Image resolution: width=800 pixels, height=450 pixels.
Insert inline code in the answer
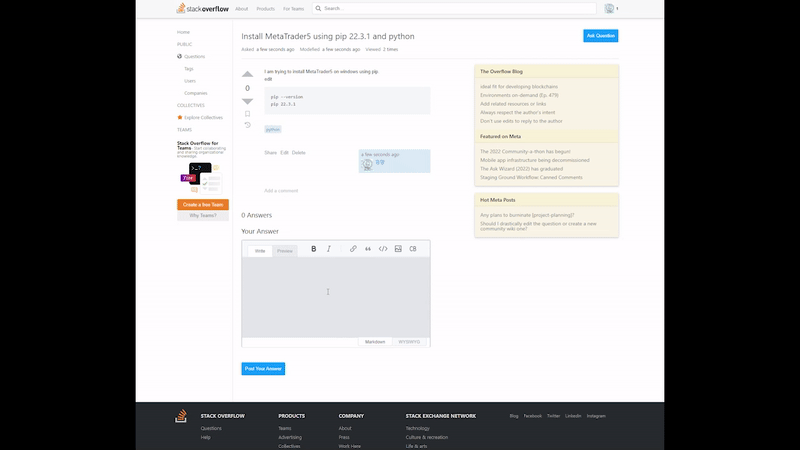pyautogui.click(x=383, y=249)
